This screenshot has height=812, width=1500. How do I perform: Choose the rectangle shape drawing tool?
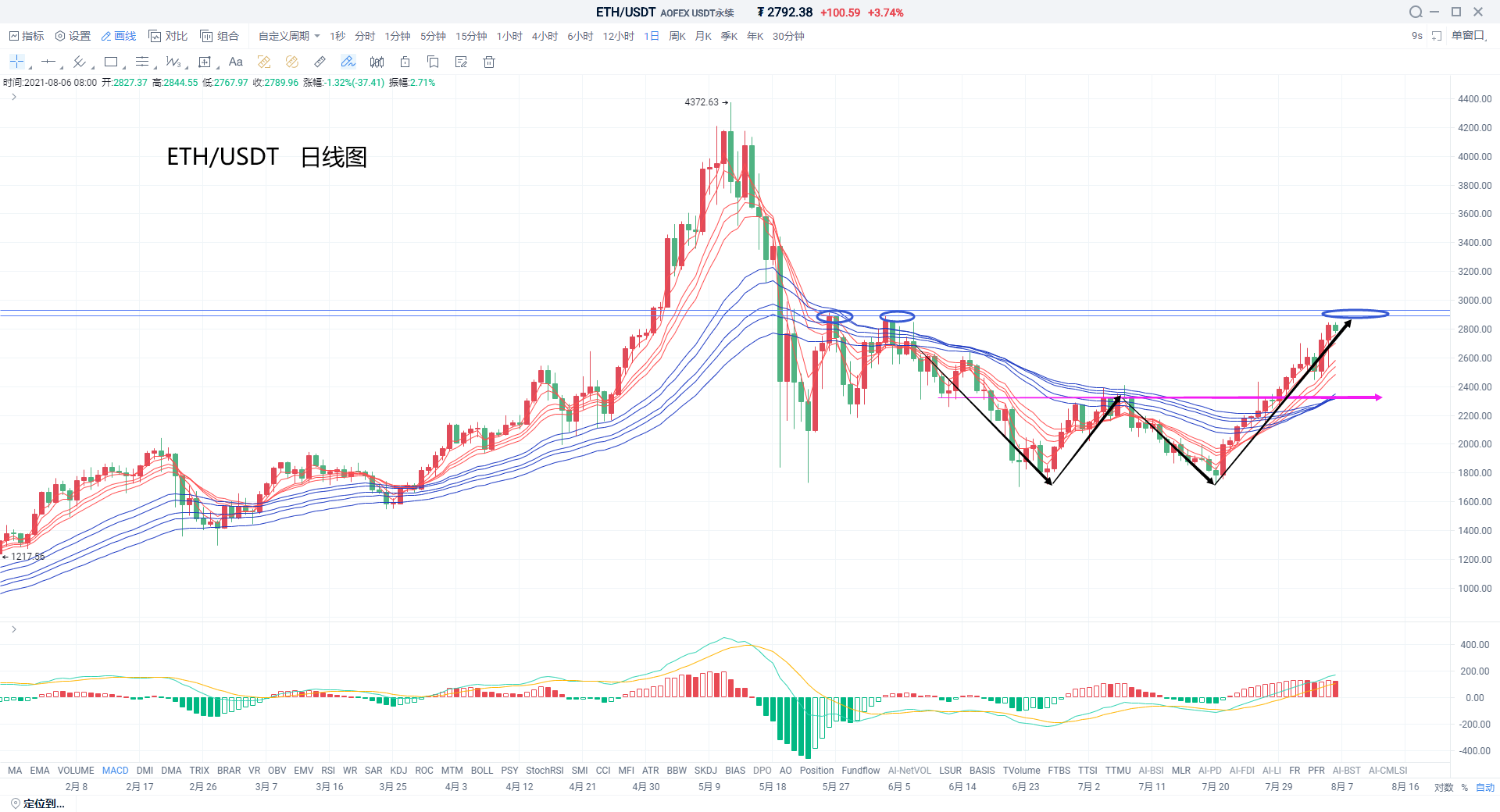[x=111, y=62]
